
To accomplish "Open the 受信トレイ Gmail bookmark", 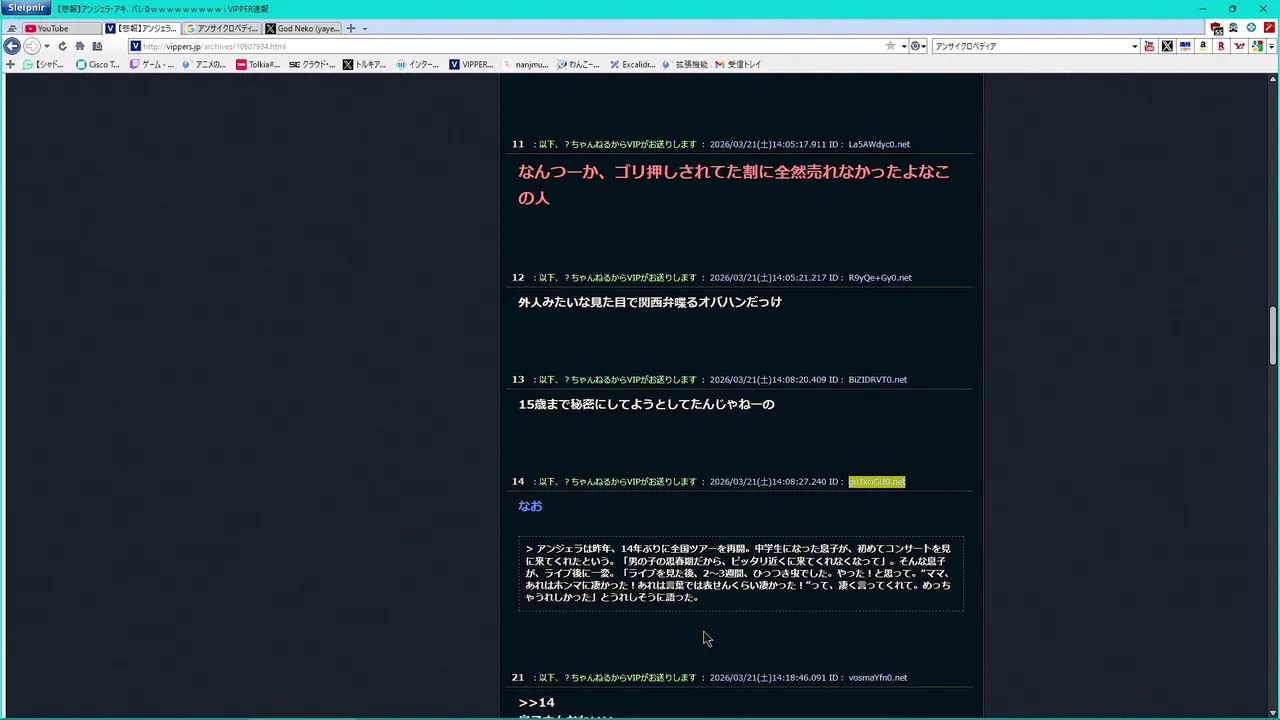I will coord(738,64).
